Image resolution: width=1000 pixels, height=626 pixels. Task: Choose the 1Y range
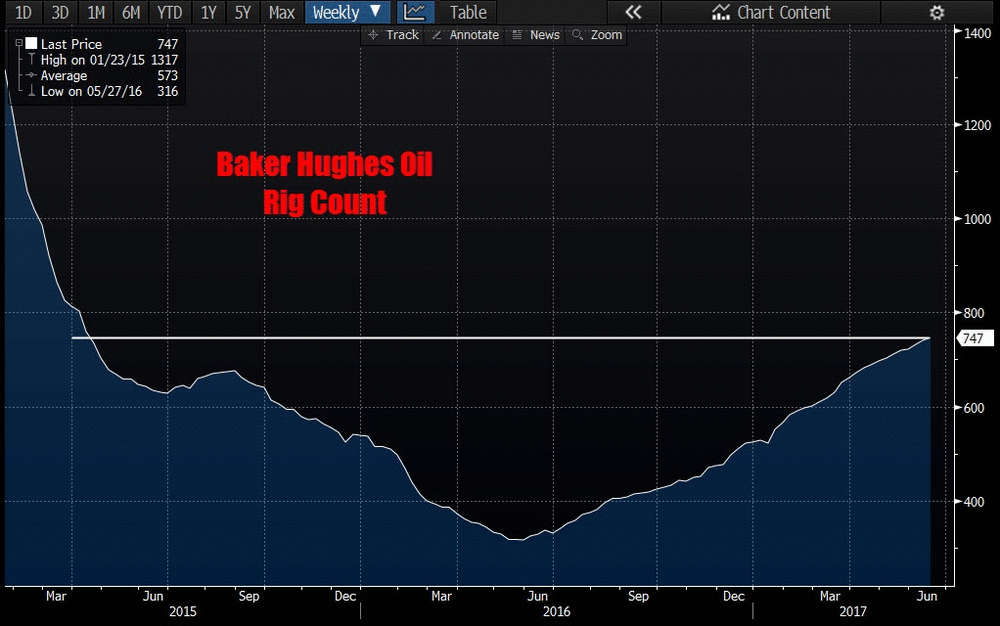click(209, 12)
